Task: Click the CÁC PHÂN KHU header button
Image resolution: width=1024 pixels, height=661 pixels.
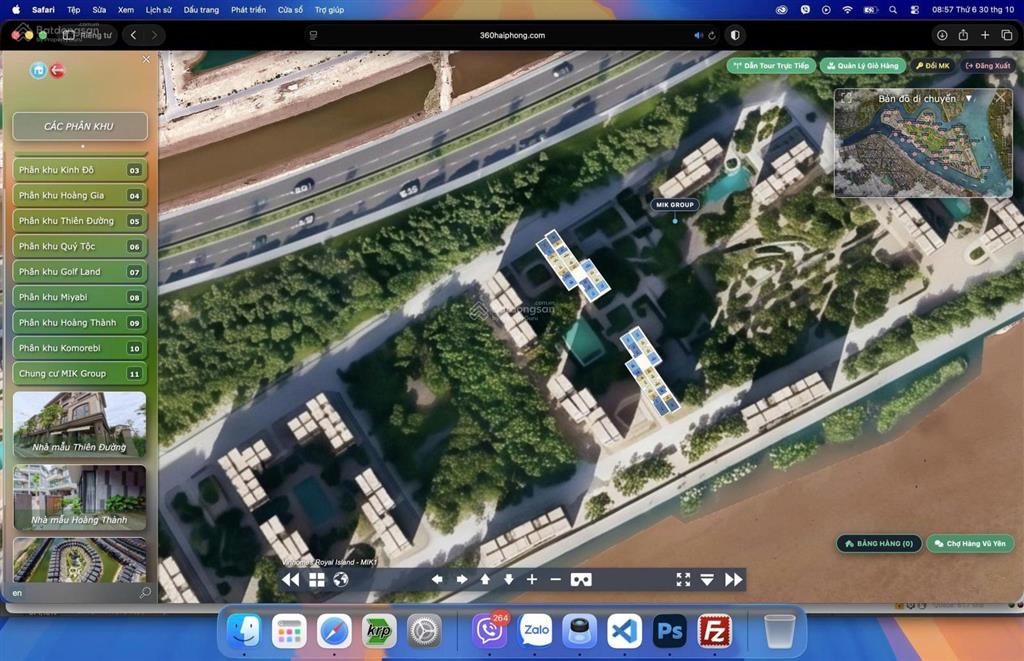Action: (x=80, y=126)
